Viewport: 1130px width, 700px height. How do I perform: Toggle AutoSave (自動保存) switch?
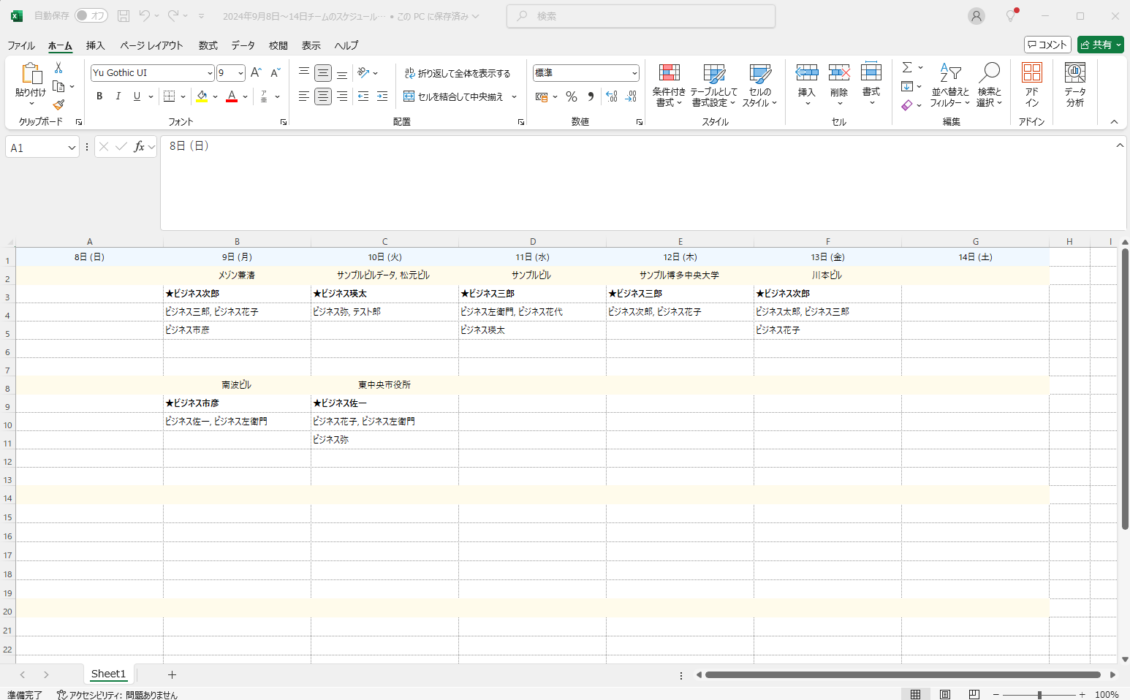(91, 16)
